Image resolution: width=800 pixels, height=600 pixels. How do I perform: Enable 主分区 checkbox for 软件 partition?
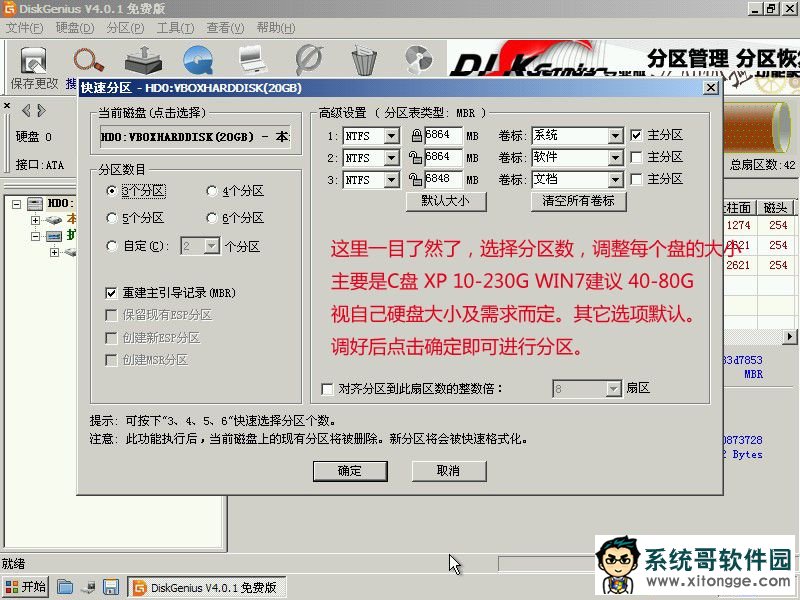636,157
